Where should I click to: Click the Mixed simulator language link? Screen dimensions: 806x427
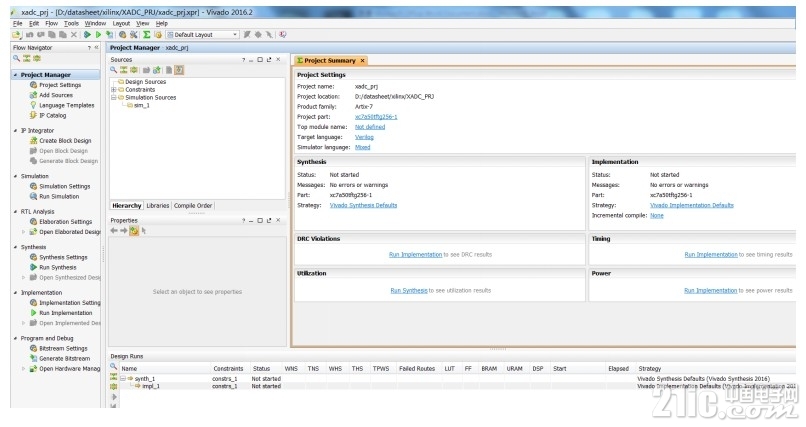point(362,147)
